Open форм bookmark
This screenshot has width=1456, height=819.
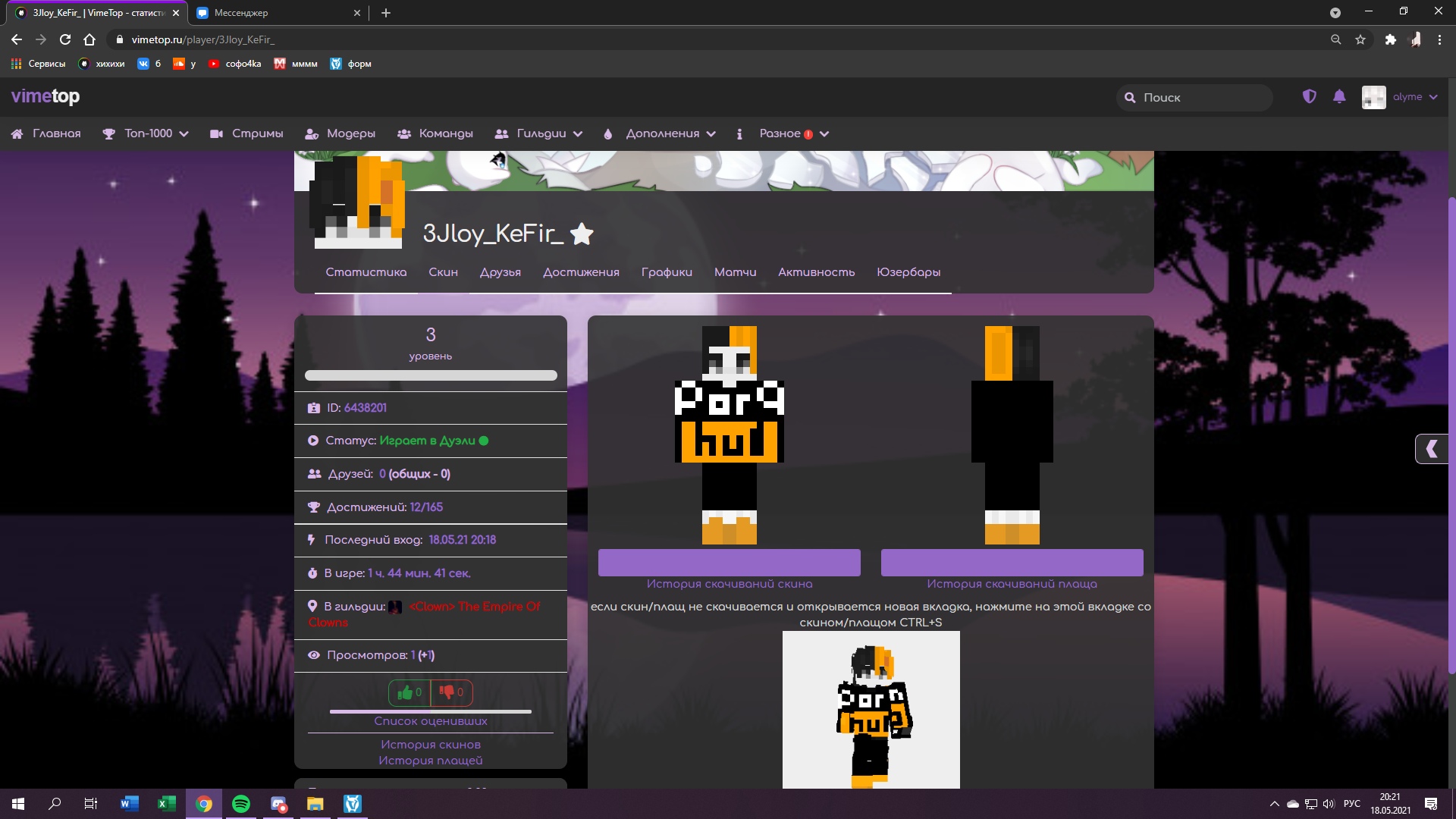[x=350, y=64]
